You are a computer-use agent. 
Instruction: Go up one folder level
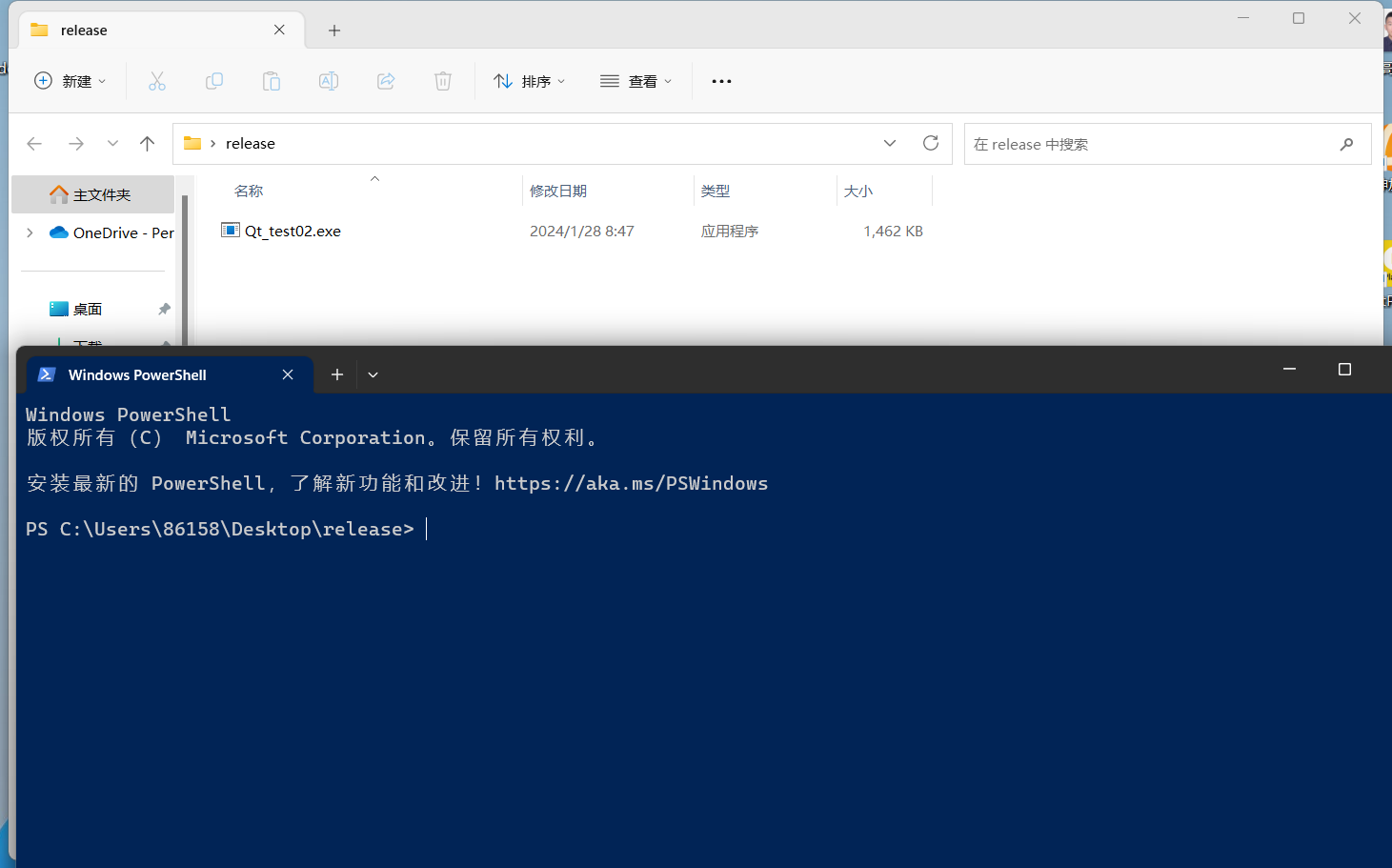pyautogui.click(x=147, y=143)
